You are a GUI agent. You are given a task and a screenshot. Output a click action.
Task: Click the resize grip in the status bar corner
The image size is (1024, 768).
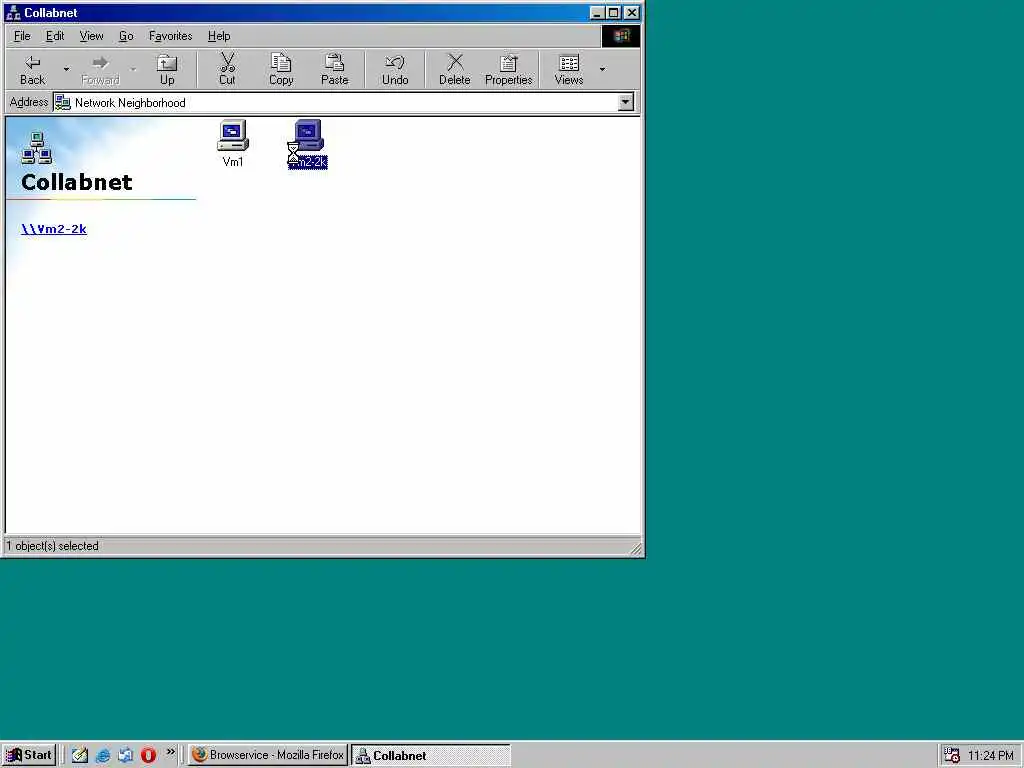pos(636,549)
